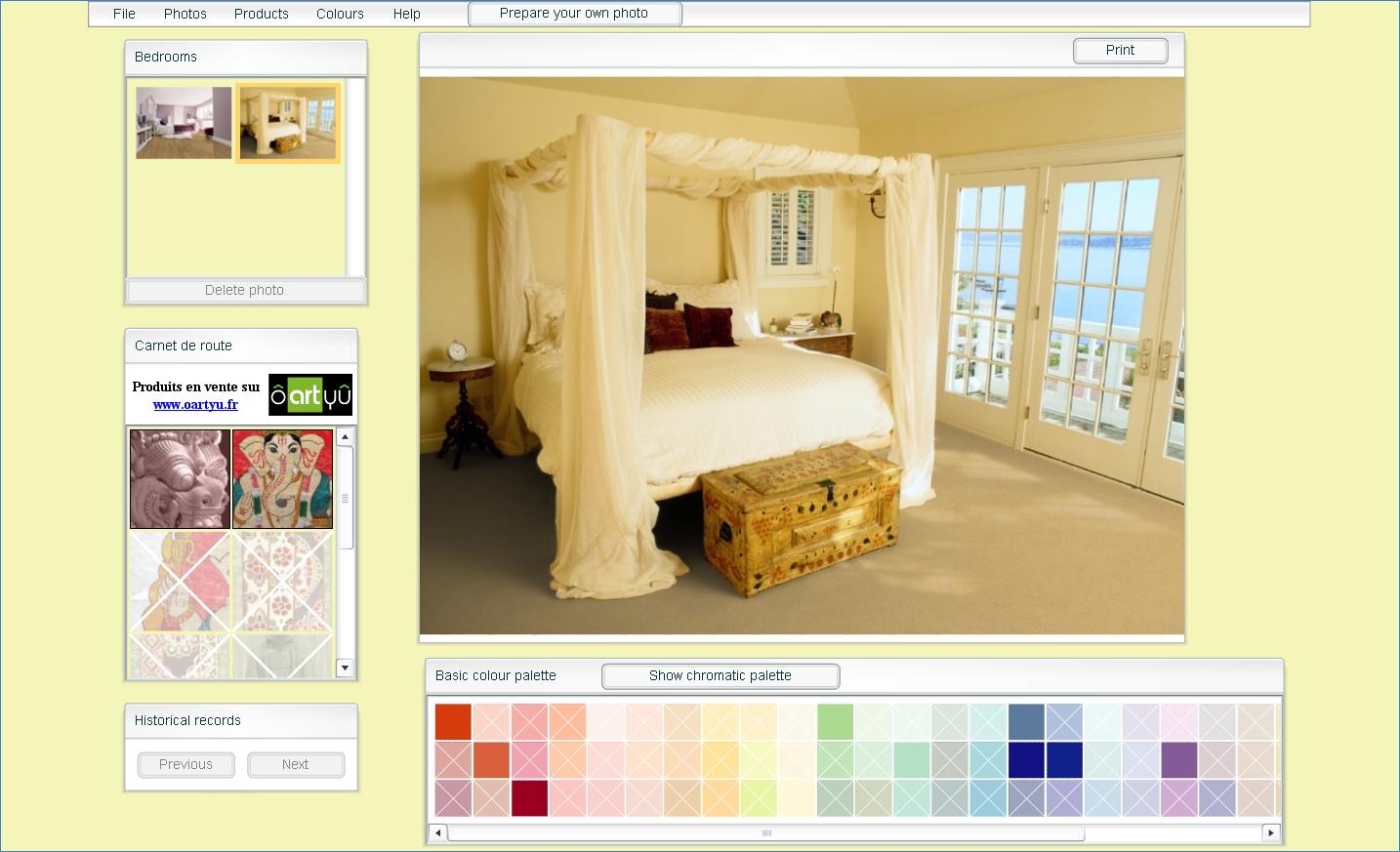Click the Produits en vente sur text
The height and width of the screenshot is (852, 1400).
tap(196, 386)
